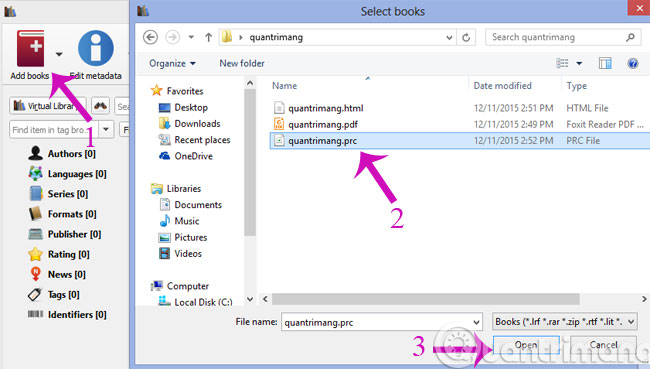Open Music library
The image size is (650, 369).
pos(179,221)
